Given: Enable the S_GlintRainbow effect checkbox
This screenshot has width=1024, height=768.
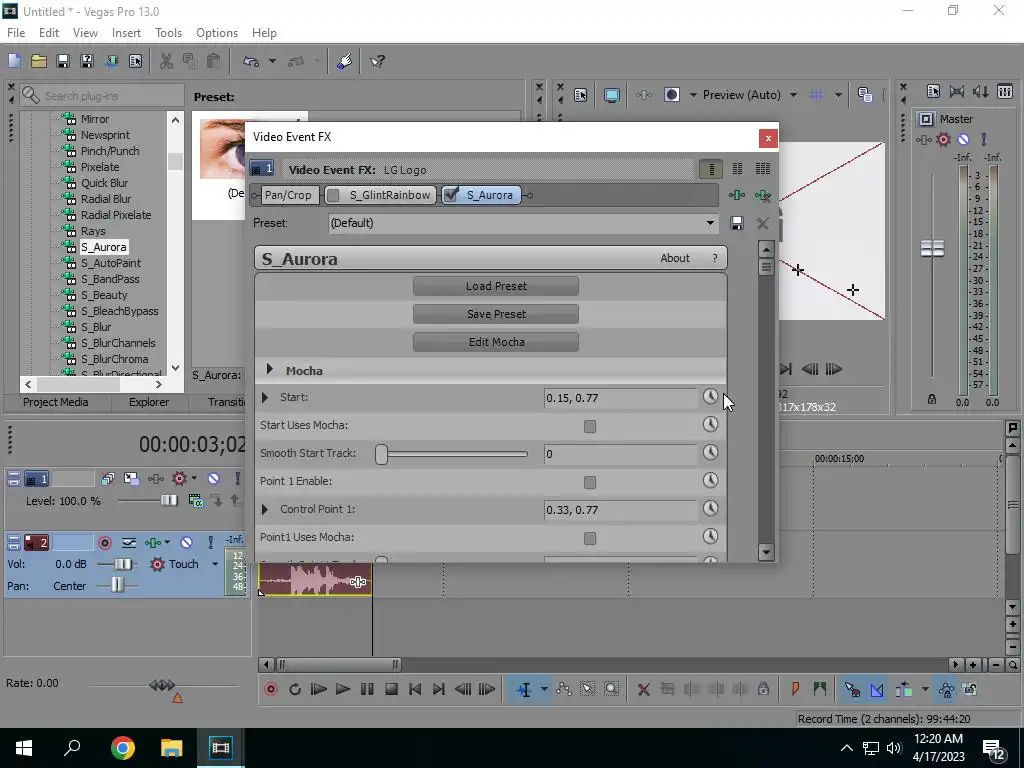Looking at the screenshot, I should pos(333,195).
